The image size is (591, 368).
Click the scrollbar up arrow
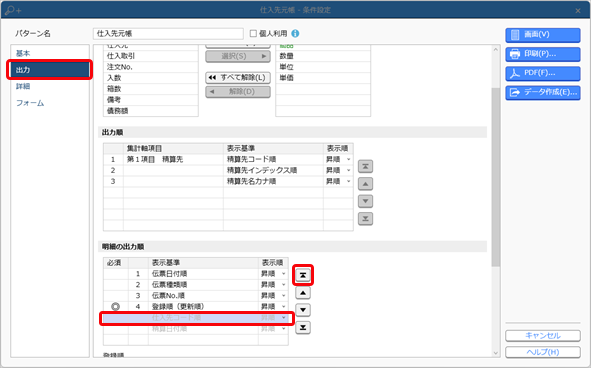tap(496, 49)
